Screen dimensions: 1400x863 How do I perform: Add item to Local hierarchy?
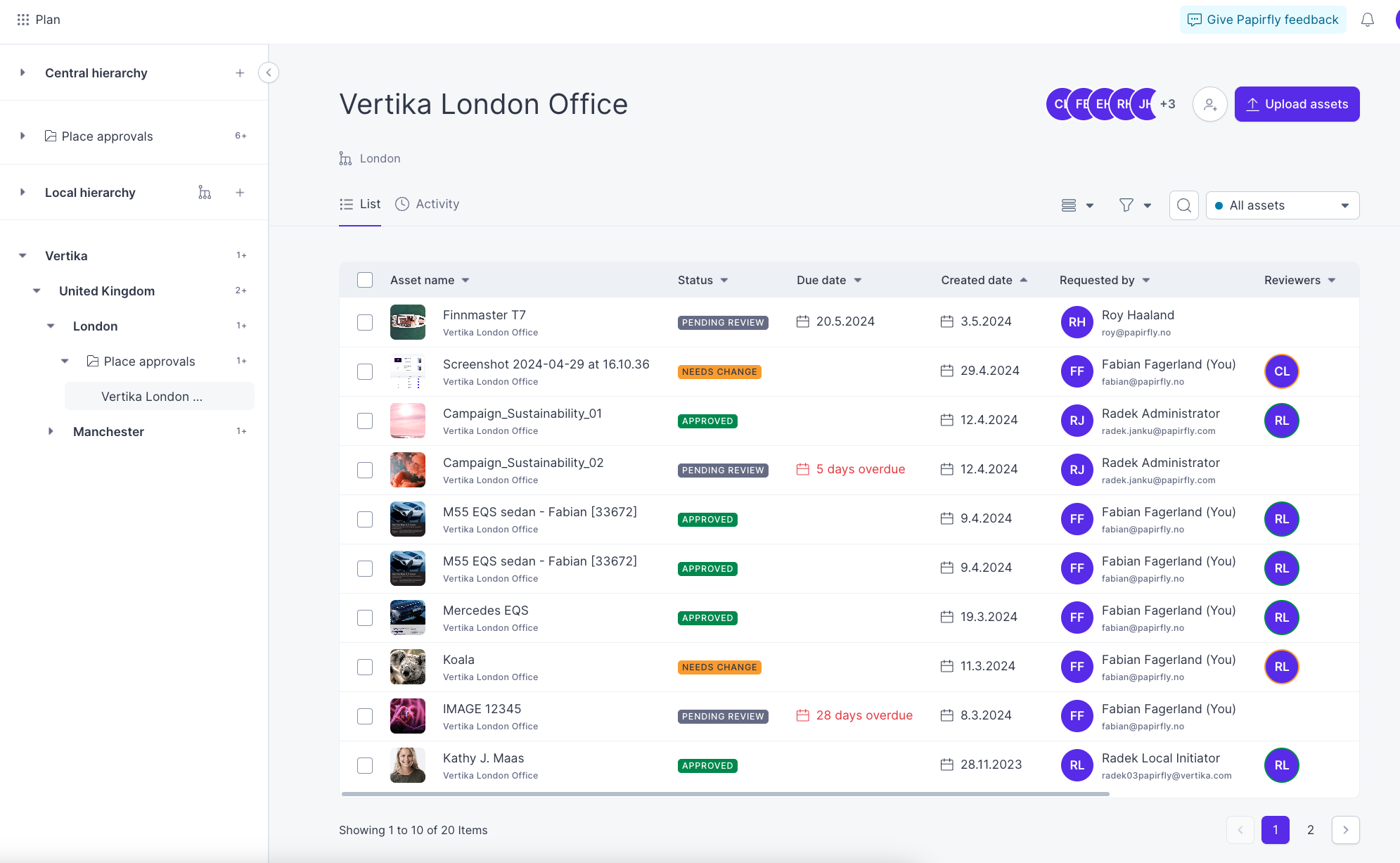click(x=240, y=193)
